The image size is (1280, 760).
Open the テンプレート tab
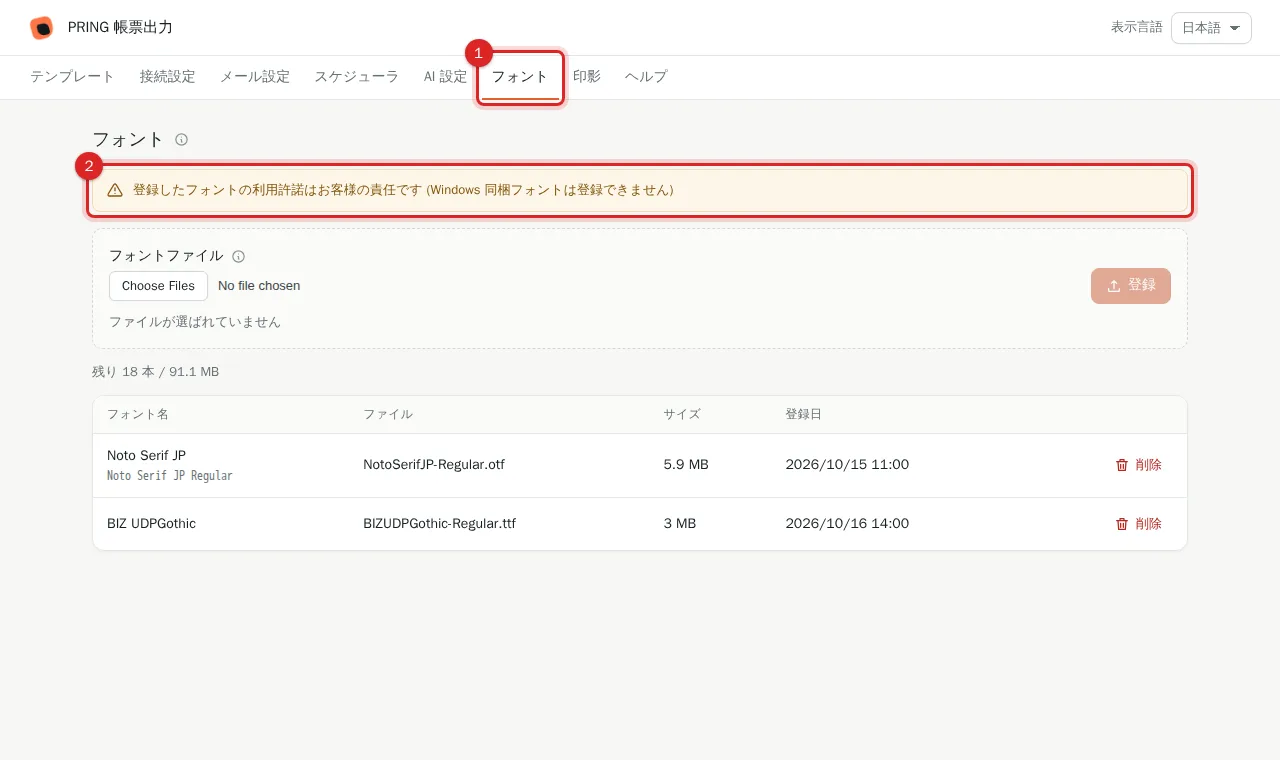(x=72, y=77)
